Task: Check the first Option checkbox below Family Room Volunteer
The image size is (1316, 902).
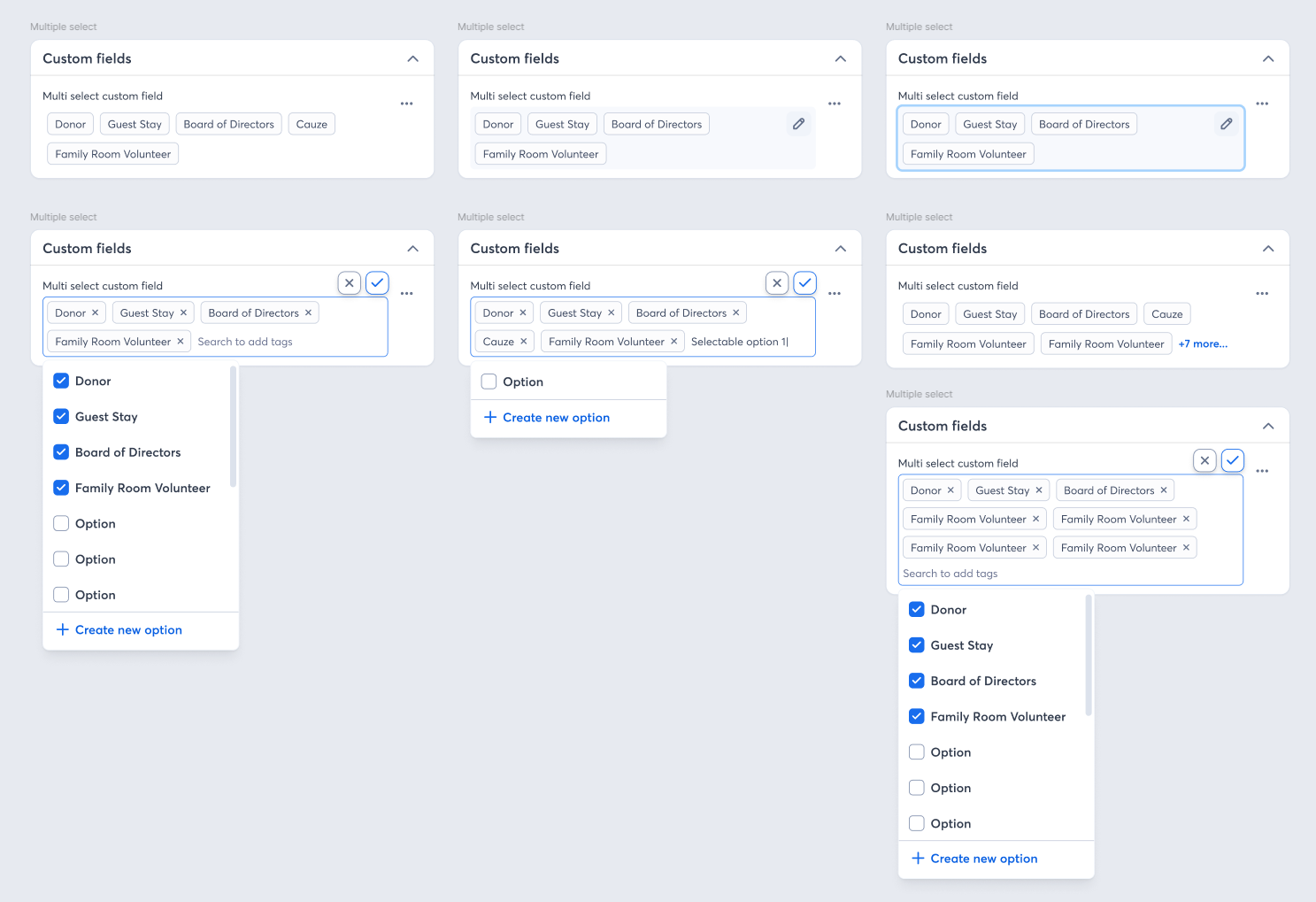Action: (61, 523)
